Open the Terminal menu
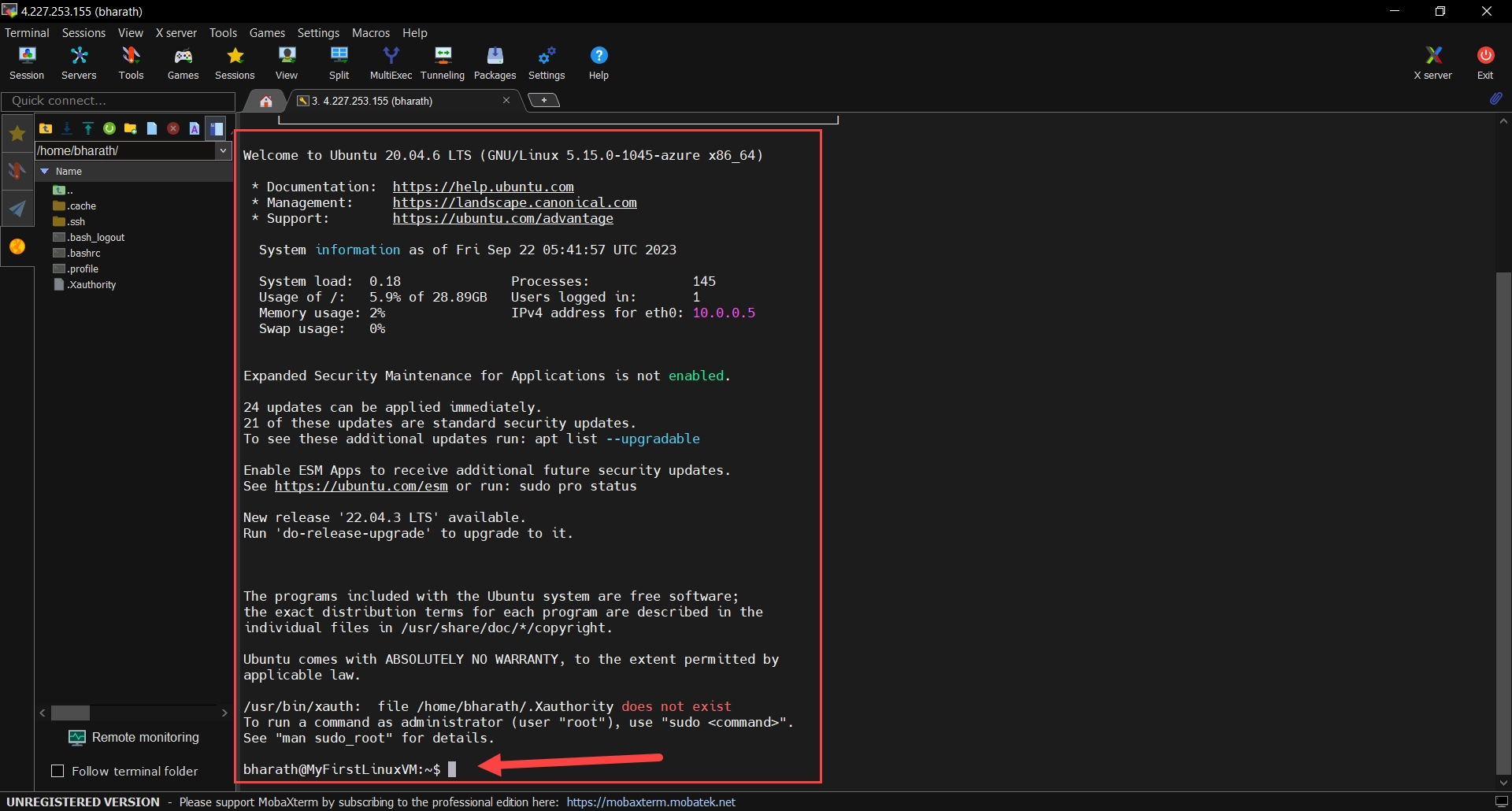 pos(27,33)
